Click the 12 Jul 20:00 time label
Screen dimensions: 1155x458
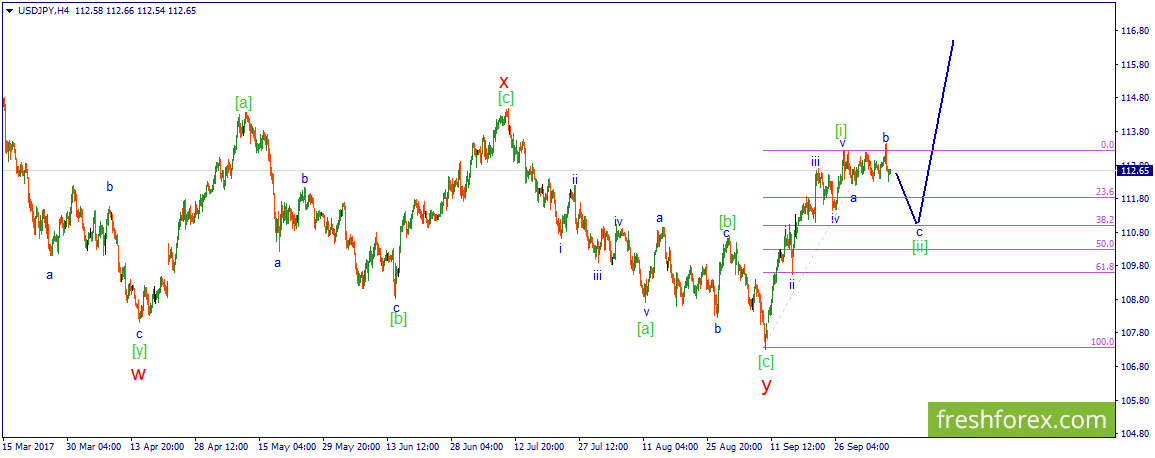point(540,447)
